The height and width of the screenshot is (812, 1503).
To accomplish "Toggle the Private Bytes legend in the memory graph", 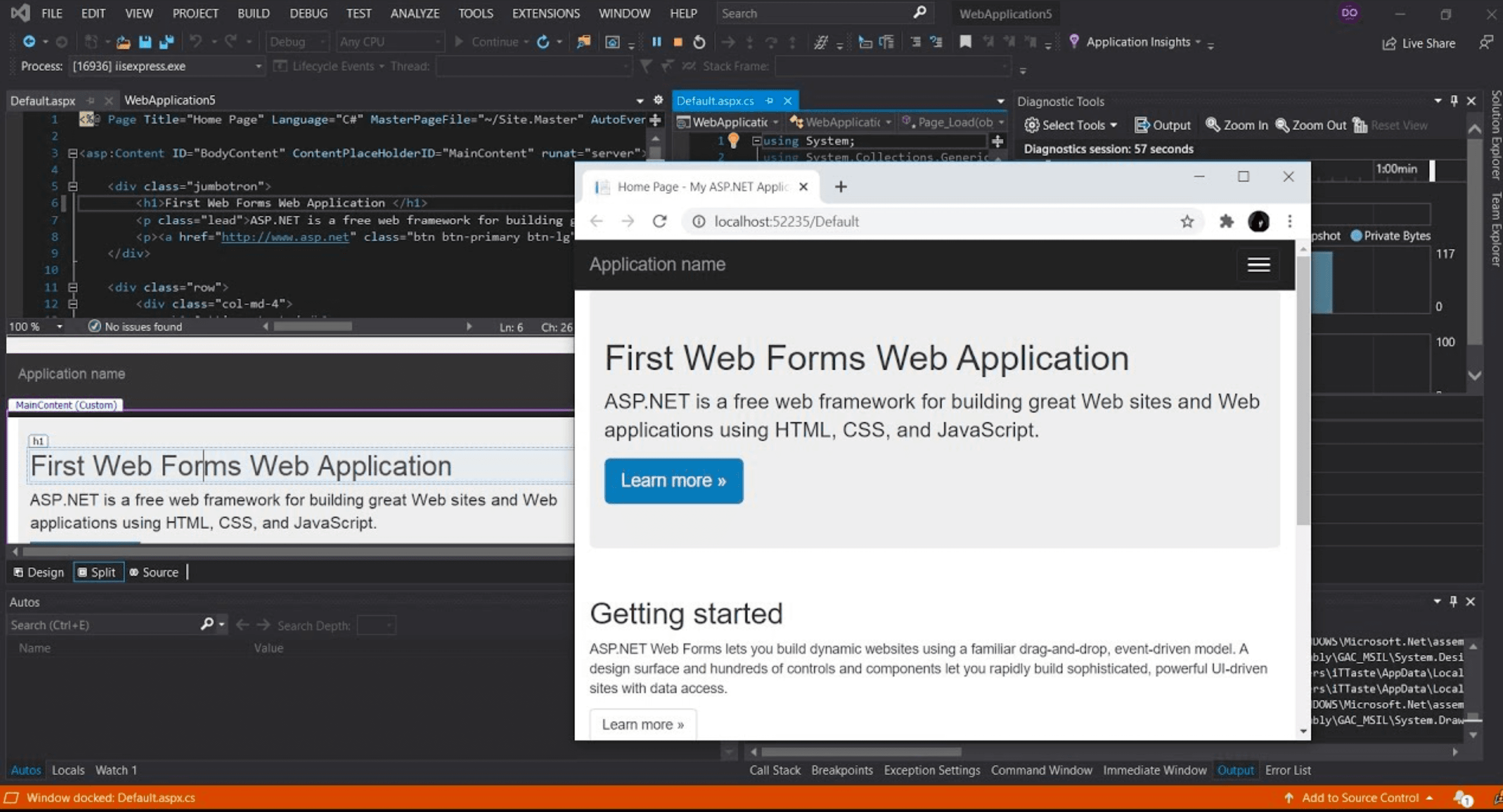I will [x=1390, y=236].
